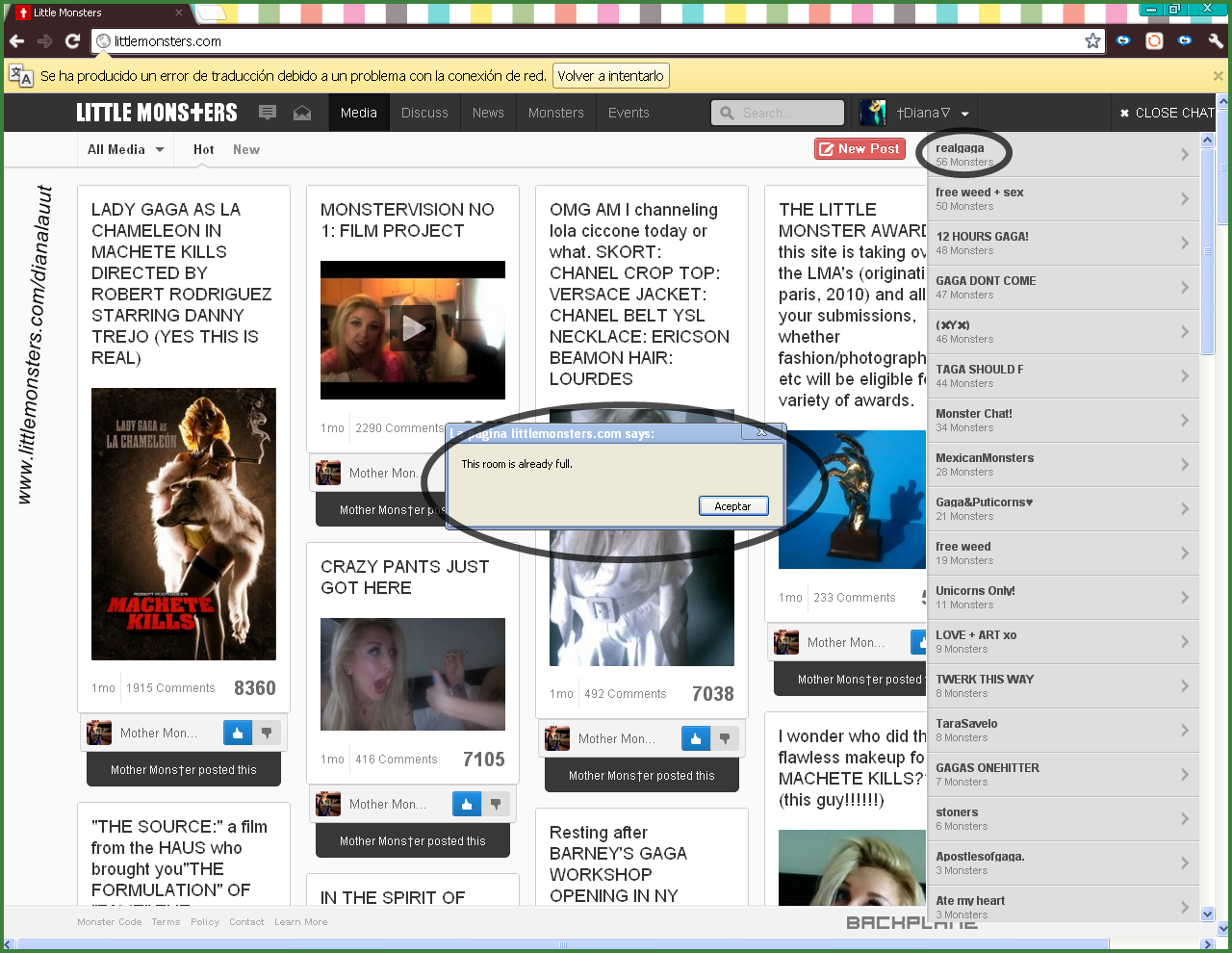Like the Machete Kills Chameleon post
This screenshot has width=1232, height=953.
(x=238, y=733)
